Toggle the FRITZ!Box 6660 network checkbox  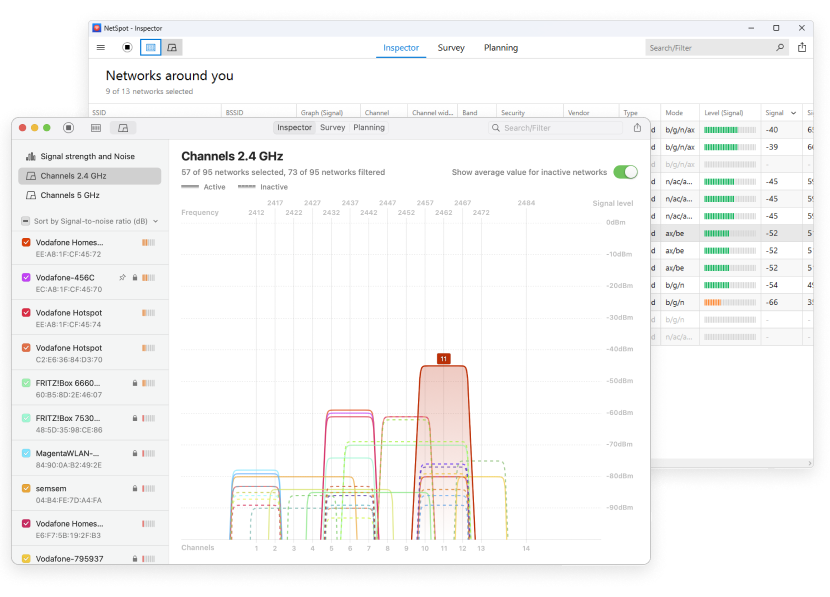pos(26,383)
